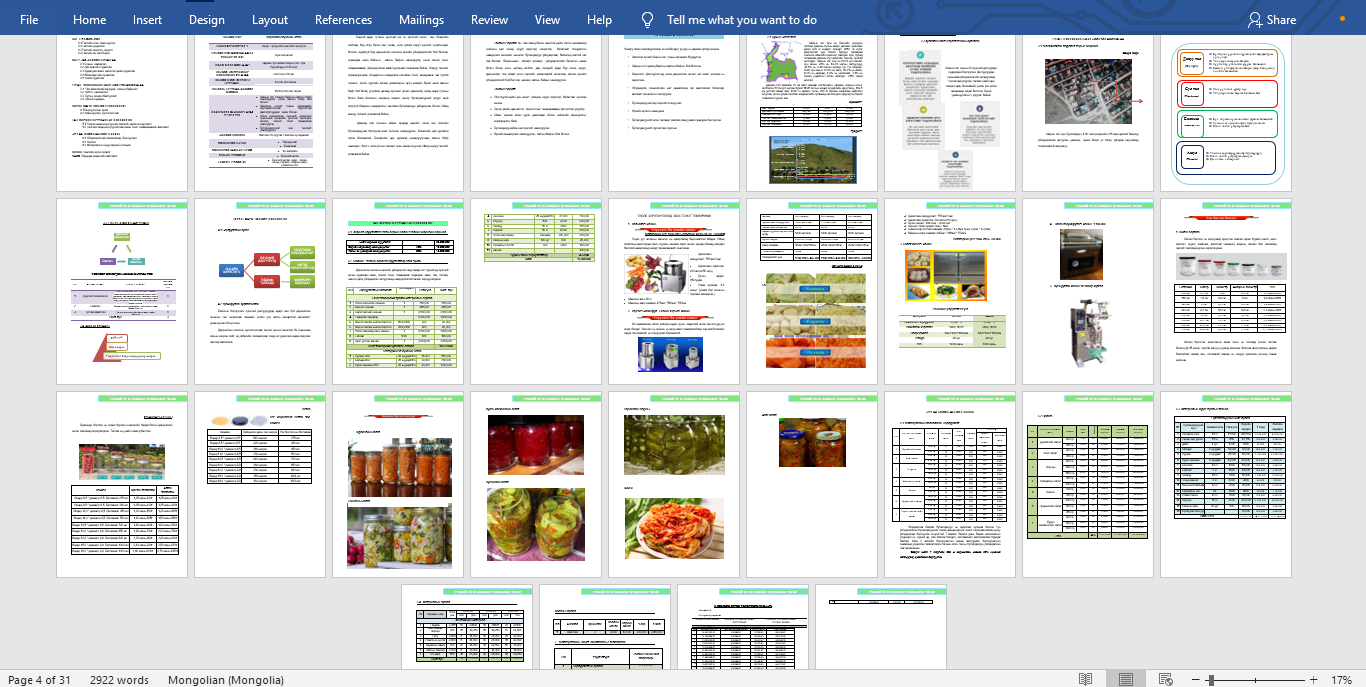Screen dimensions: 1366x687
Task: Open zoom dialog via 17% level
Action: coord(1340,680)
